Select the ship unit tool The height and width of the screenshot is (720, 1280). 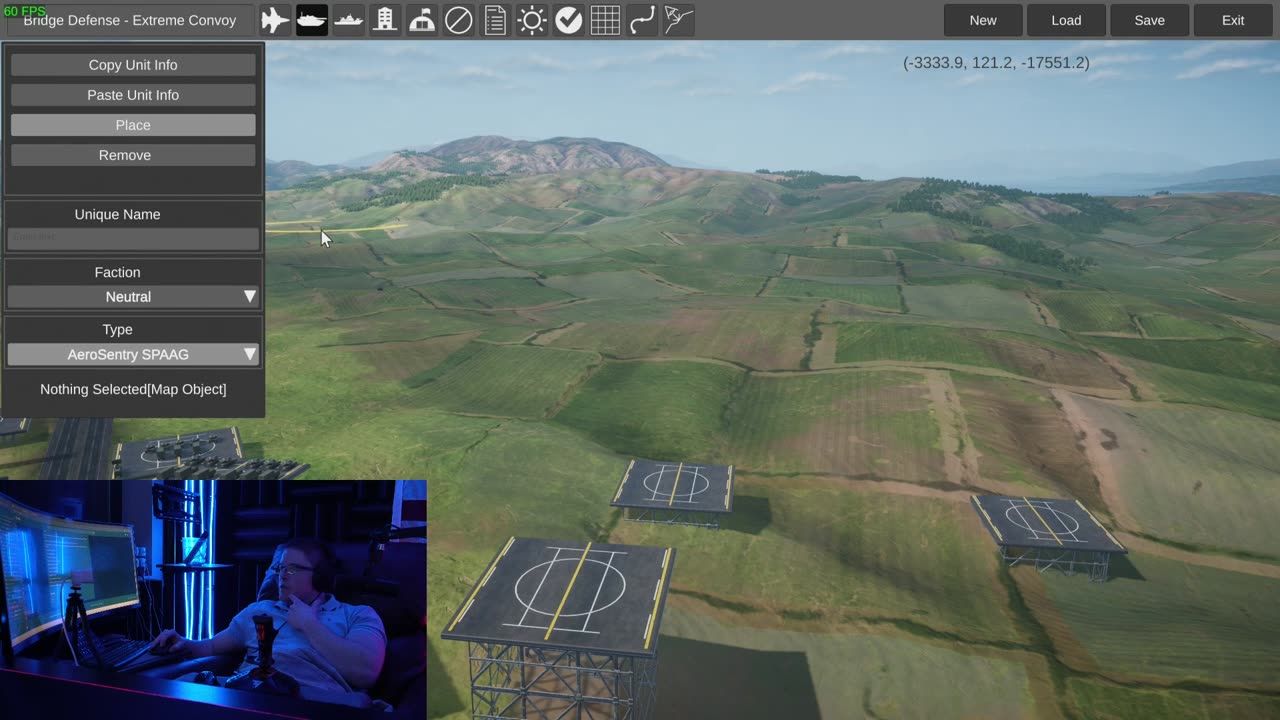coord(348,20)
